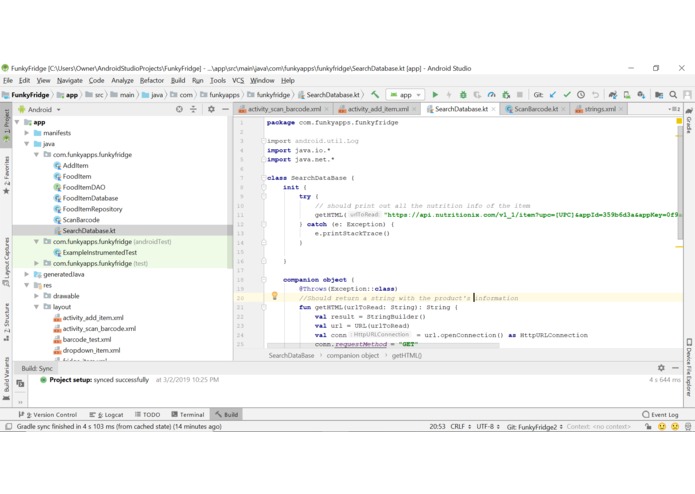Toggle the build view mode icon in Build panel

[x=20, y=384]
